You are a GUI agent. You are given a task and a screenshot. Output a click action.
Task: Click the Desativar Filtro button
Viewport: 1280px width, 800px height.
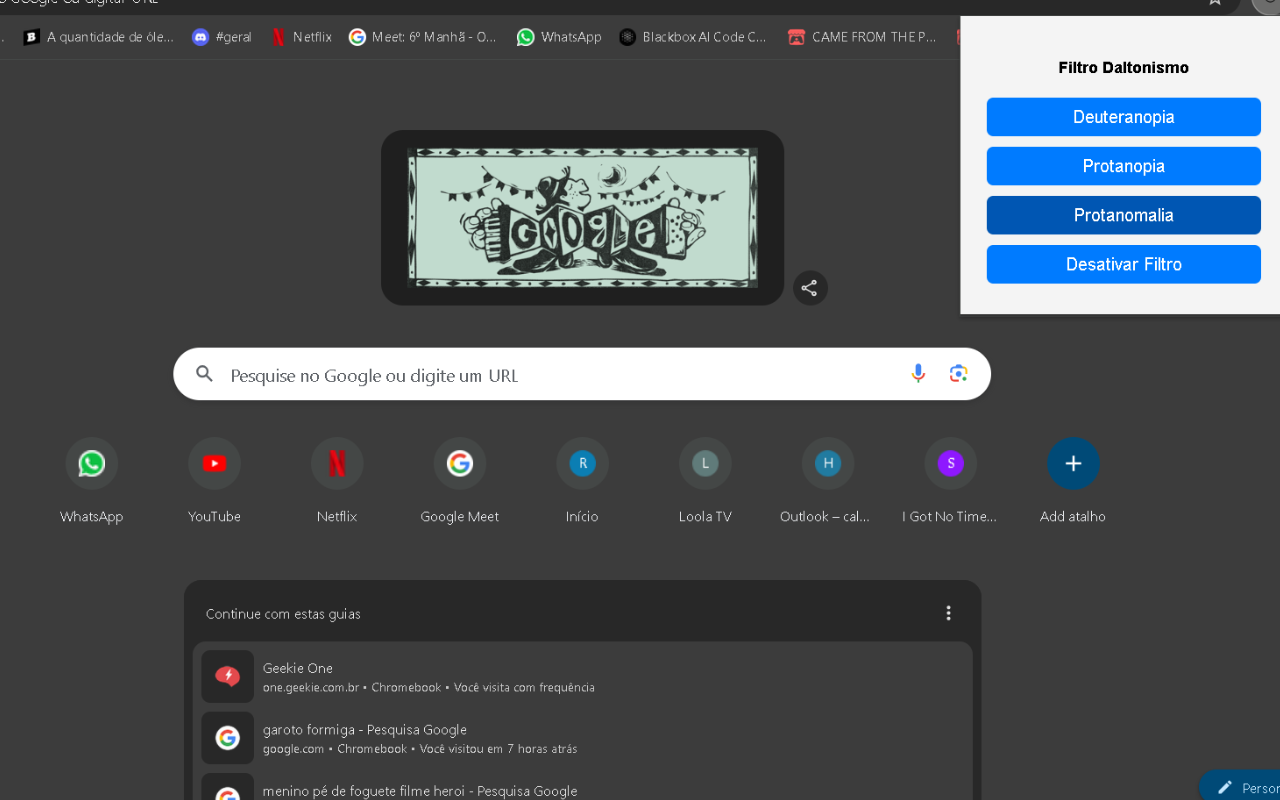(1124, 264)
